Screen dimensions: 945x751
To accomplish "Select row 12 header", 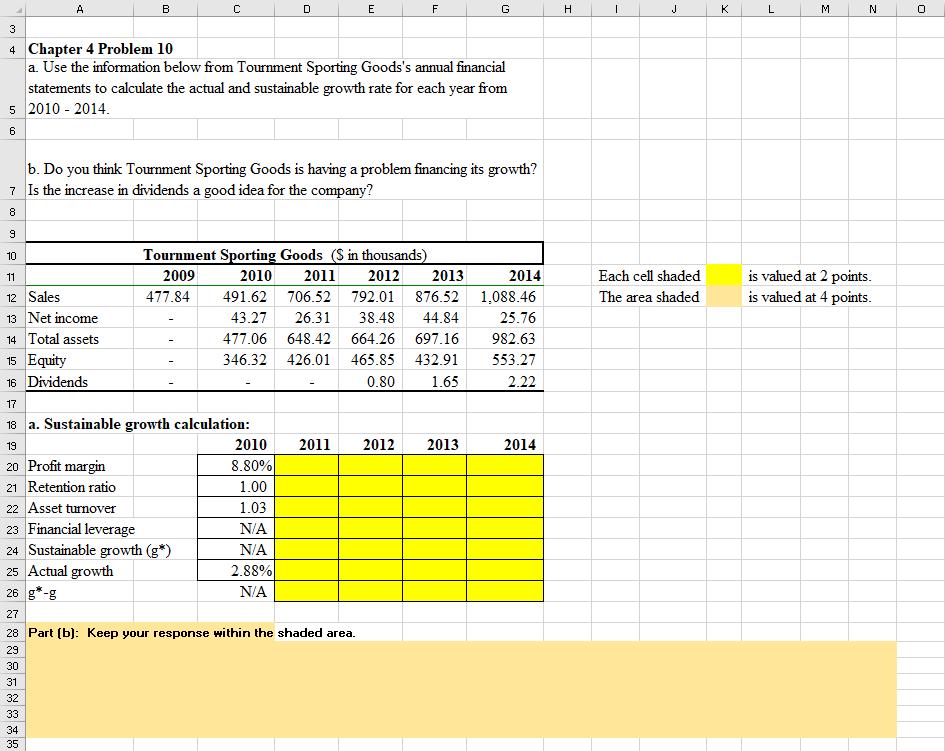I will pyautogui.click(x=12, y=298).
